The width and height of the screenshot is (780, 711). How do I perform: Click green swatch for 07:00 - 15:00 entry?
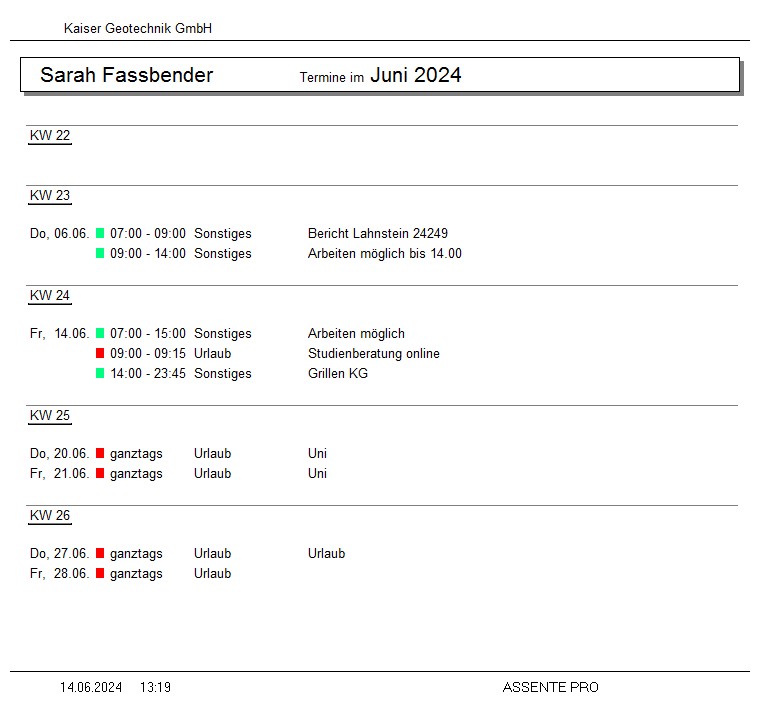pos(100,333)
